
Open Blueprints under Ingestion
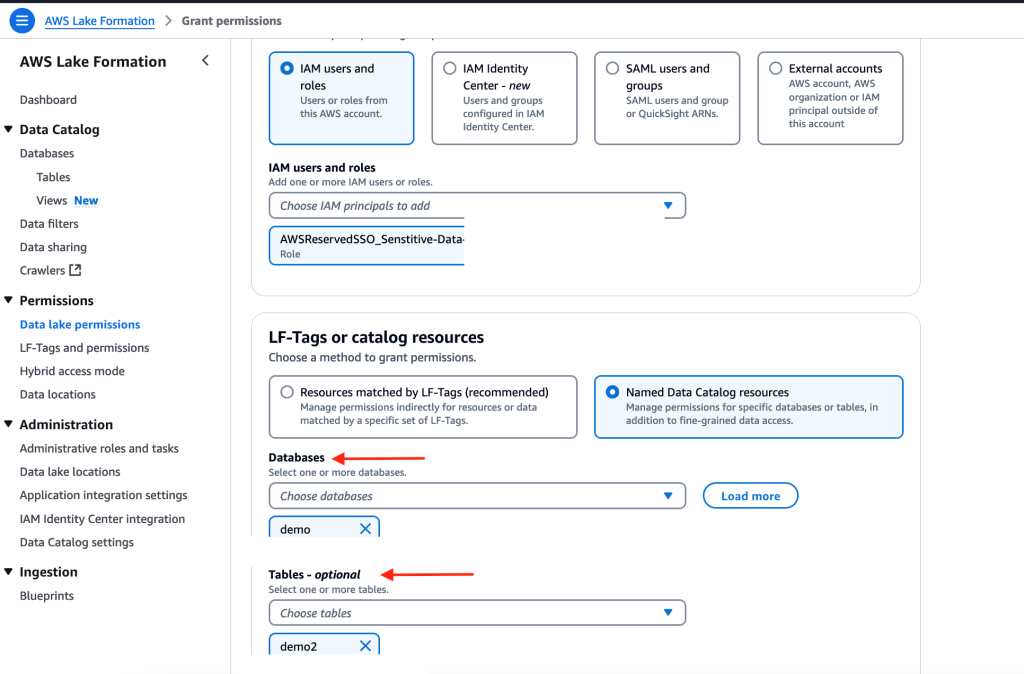[46, 596]
